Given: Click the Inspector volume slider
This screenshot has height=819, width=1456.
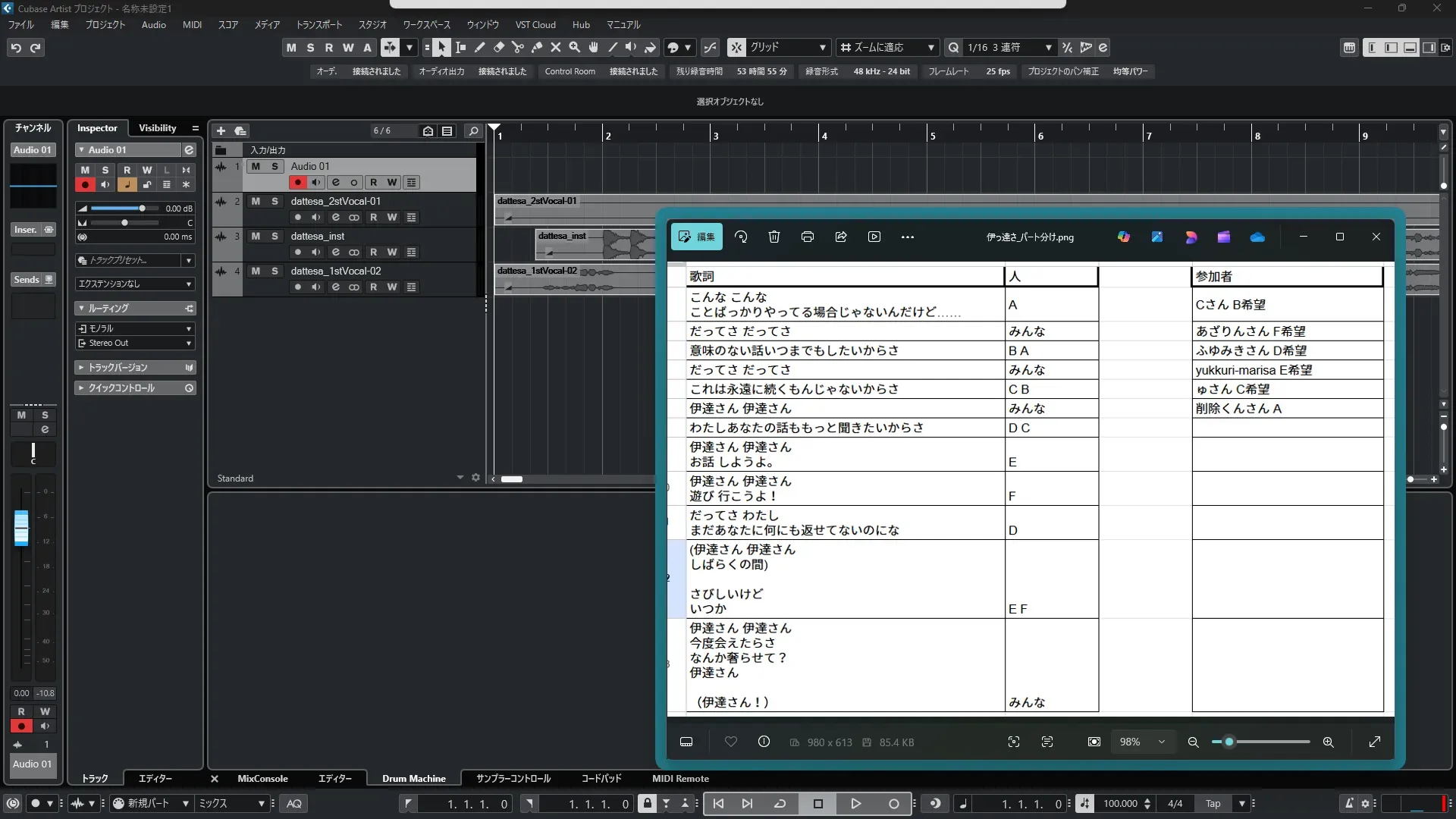Looking at the screenshot, I should click(141, 209).
